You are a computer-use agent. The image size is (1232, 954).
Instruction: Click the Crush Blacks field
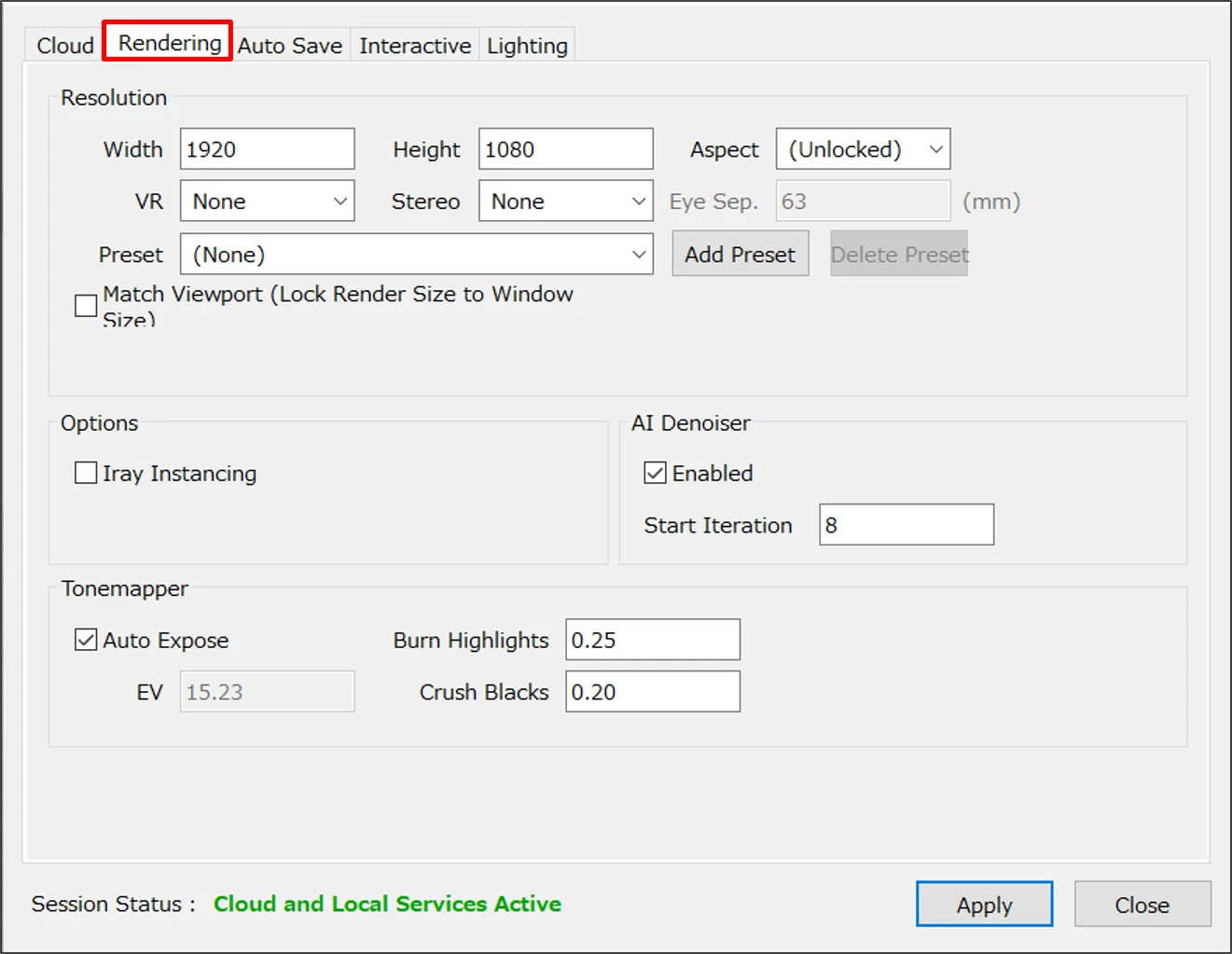(x=653, y=692)
